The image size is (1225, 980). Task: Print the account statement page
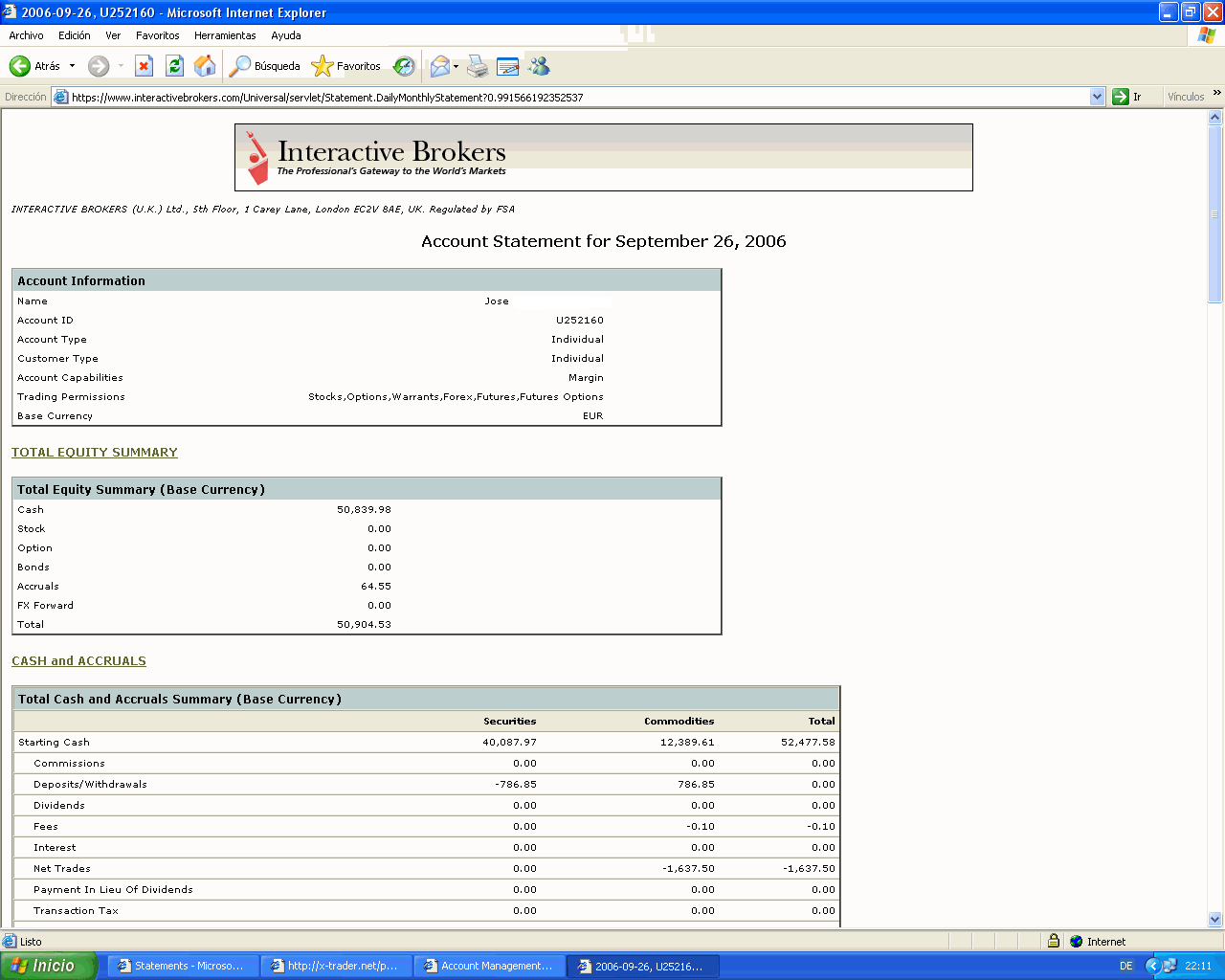478,66
